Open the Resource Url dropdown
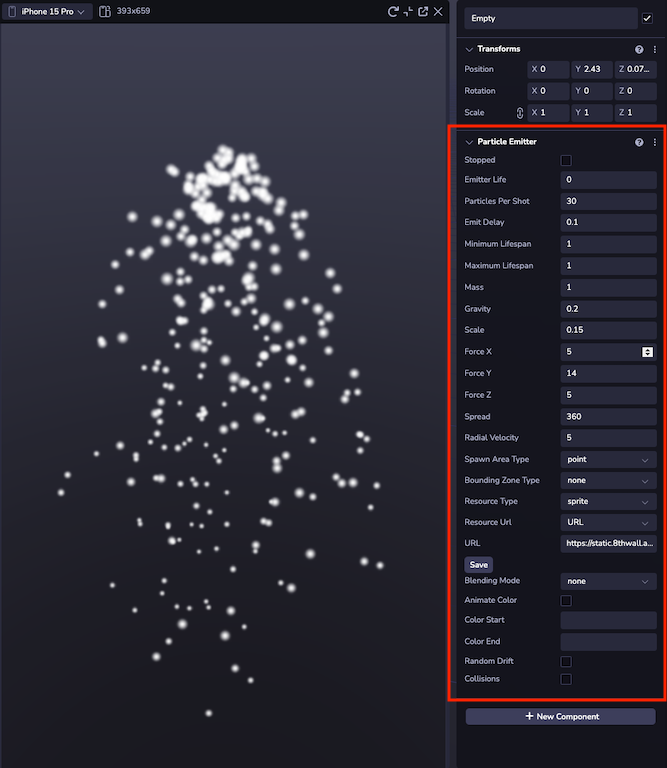 coord(608,523)
